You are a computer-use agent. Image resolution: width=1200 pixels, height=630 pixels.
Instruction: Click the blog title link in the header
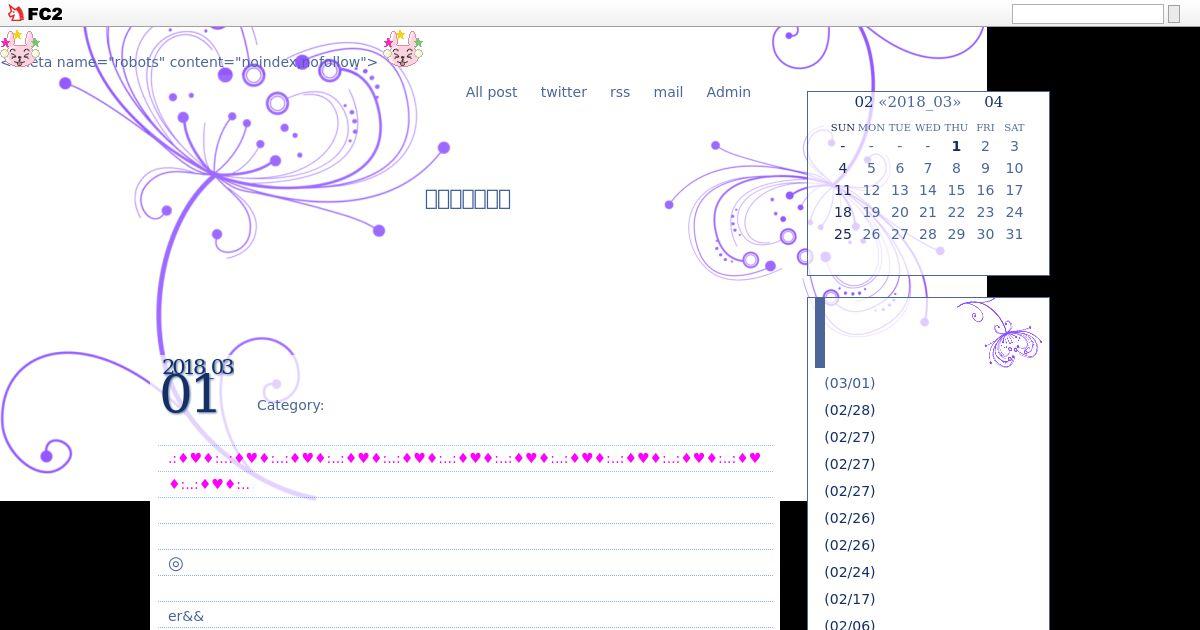coord(468,198)
